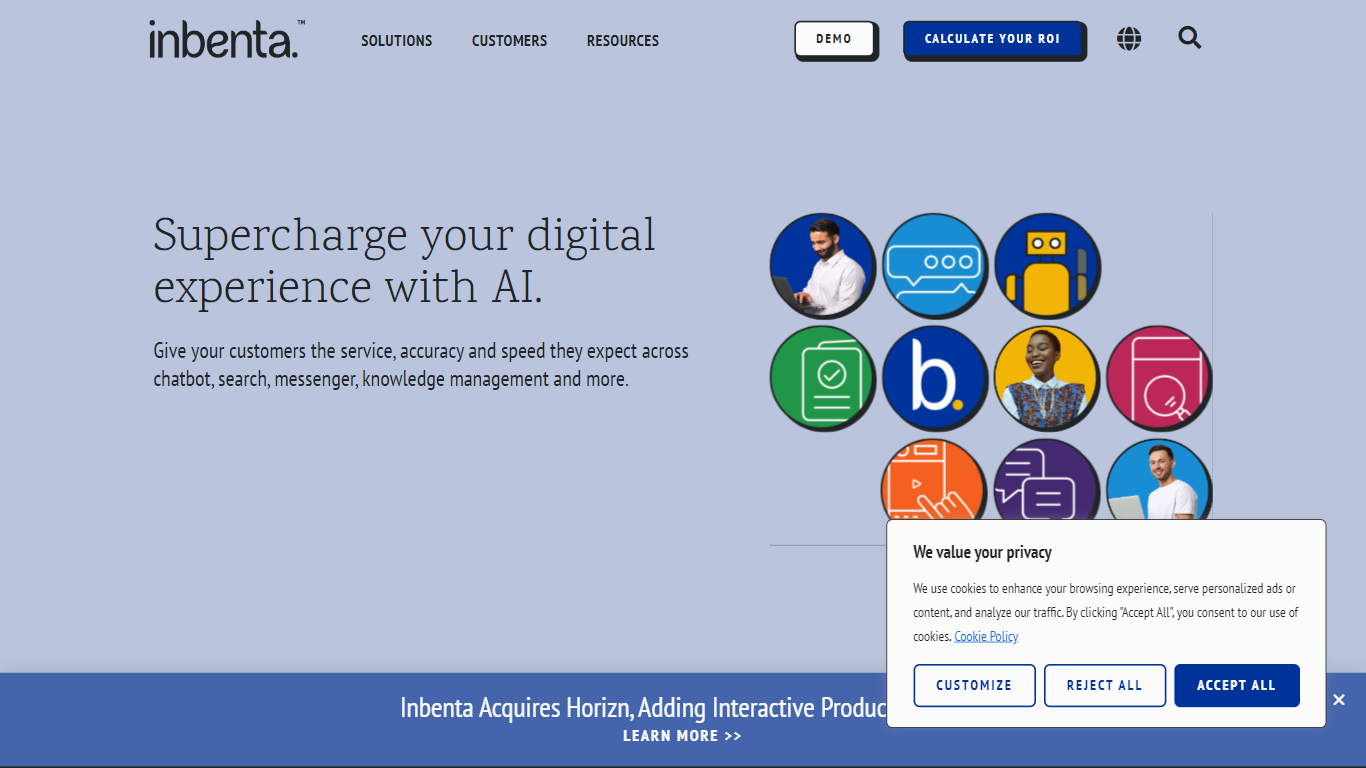The width and height of the screenshot is (1366, 768).
Task: Open the globe language selector
Action: (x=1129, y=39)
